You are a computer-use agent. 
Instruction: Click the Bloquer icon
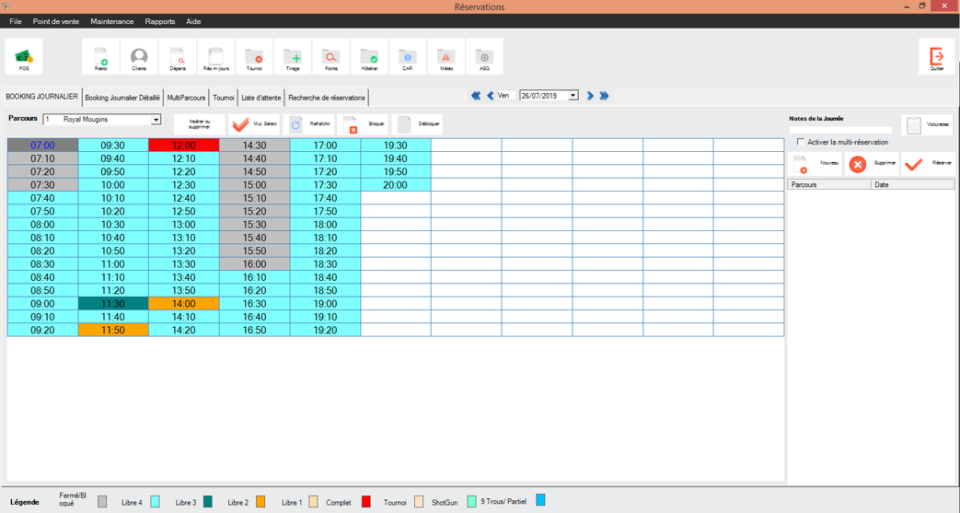point(351,124)
